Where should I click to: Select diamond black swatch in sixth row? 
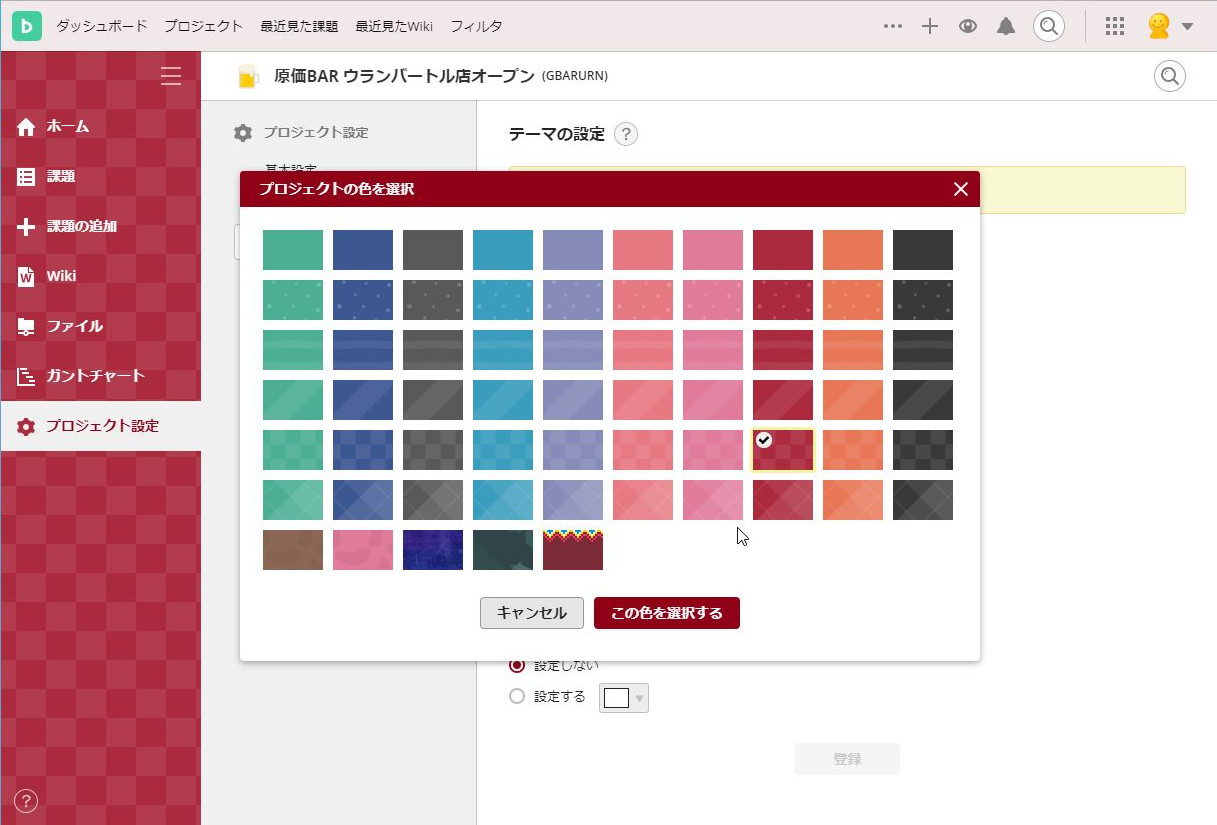923,500
